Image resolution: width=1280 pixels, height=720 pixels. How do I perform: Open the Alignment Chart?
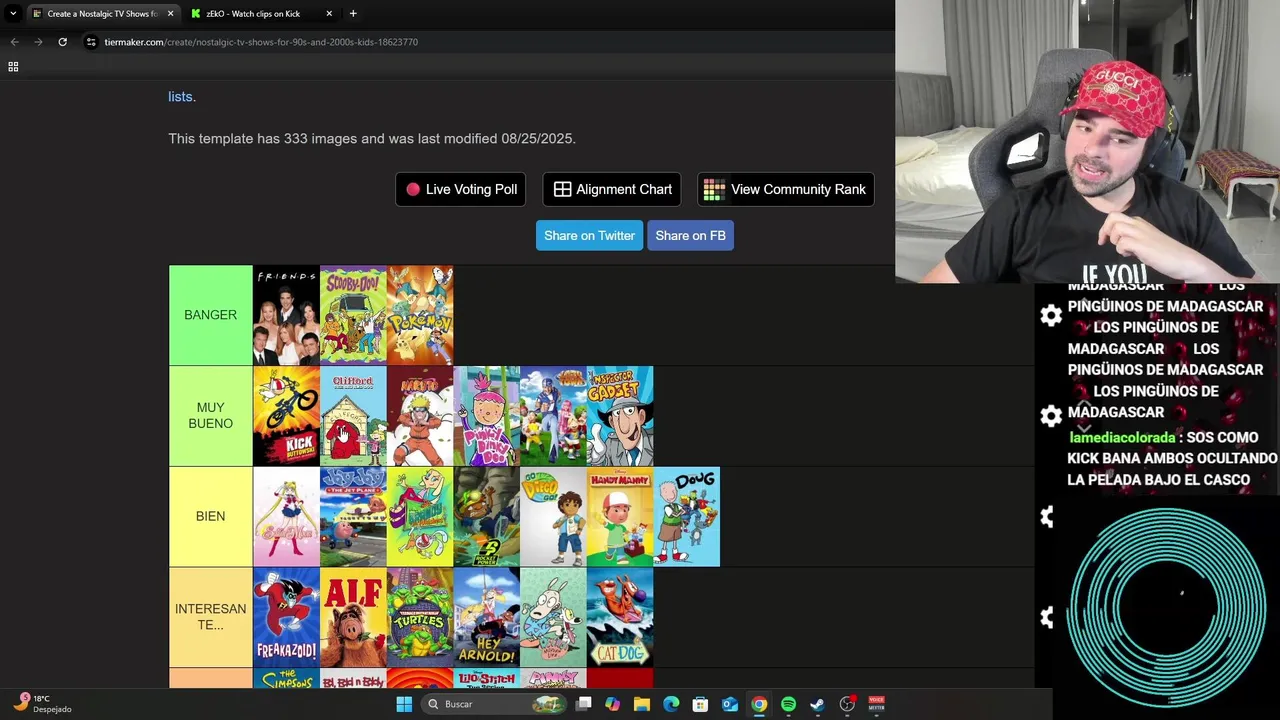pos(612,189)
